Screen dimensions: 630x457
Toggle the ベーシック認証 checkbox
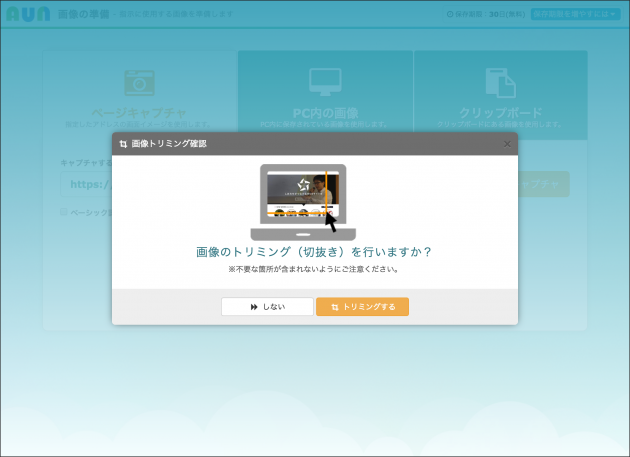64,212
